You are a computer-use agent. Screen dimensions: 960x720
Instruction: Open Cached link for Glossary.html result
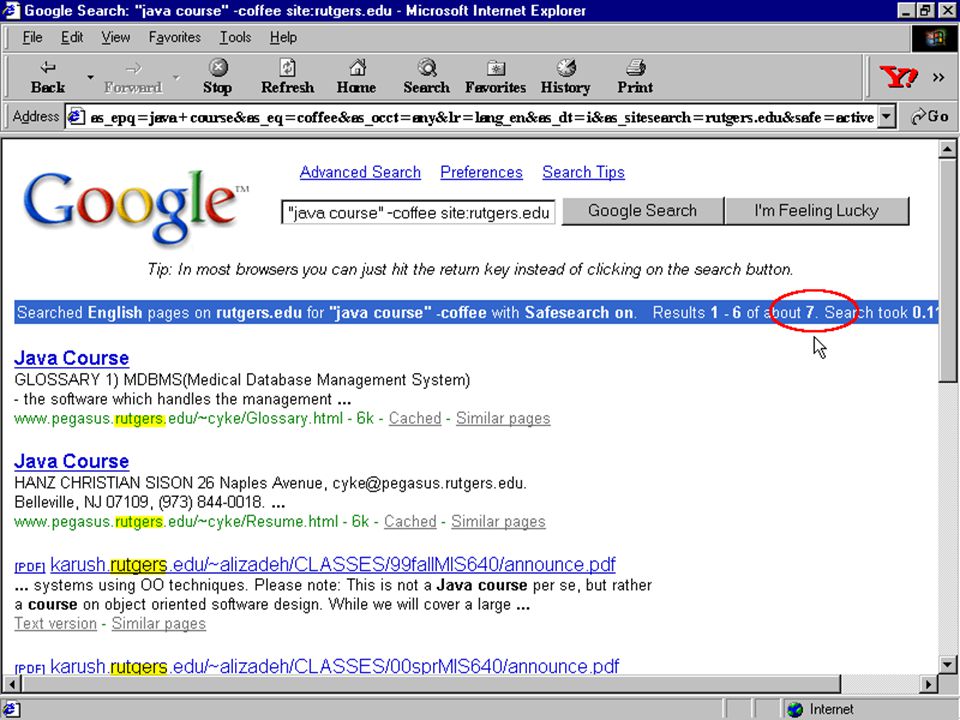pos(415,418)
